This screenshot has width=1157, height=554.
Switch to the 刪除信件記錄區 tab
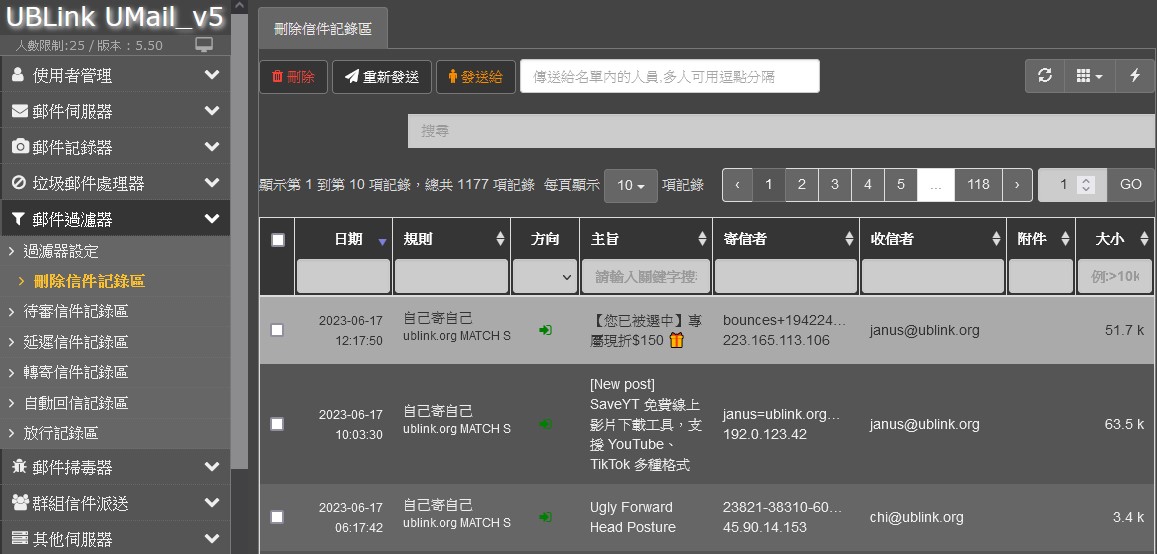pyautogui.click(x=323, y=29)
